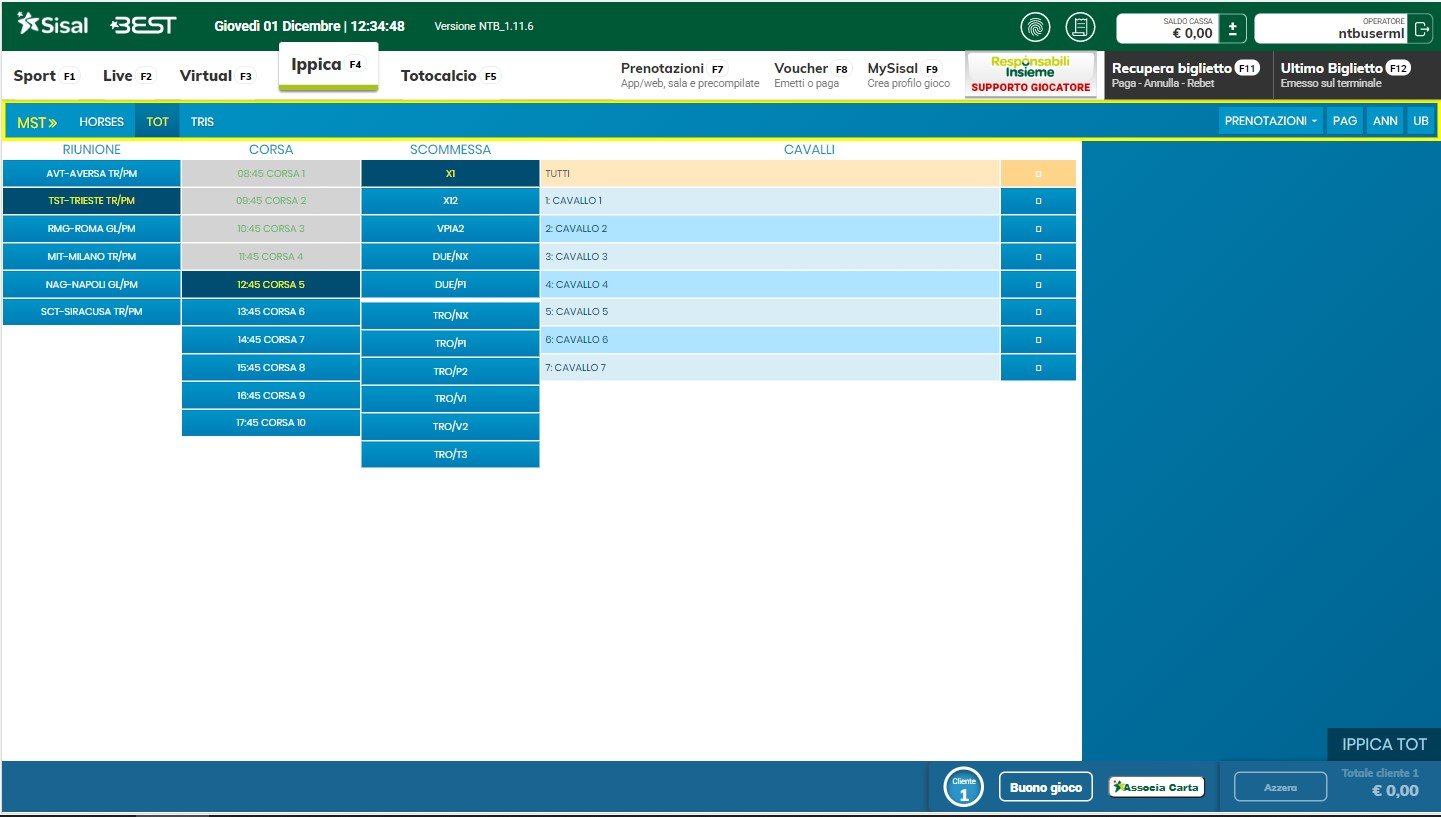The height and width of the screenshot is (817, 1441).
Task: Select TST-TRIESTE TR/PM meeting
Action: tap(91, 201)
